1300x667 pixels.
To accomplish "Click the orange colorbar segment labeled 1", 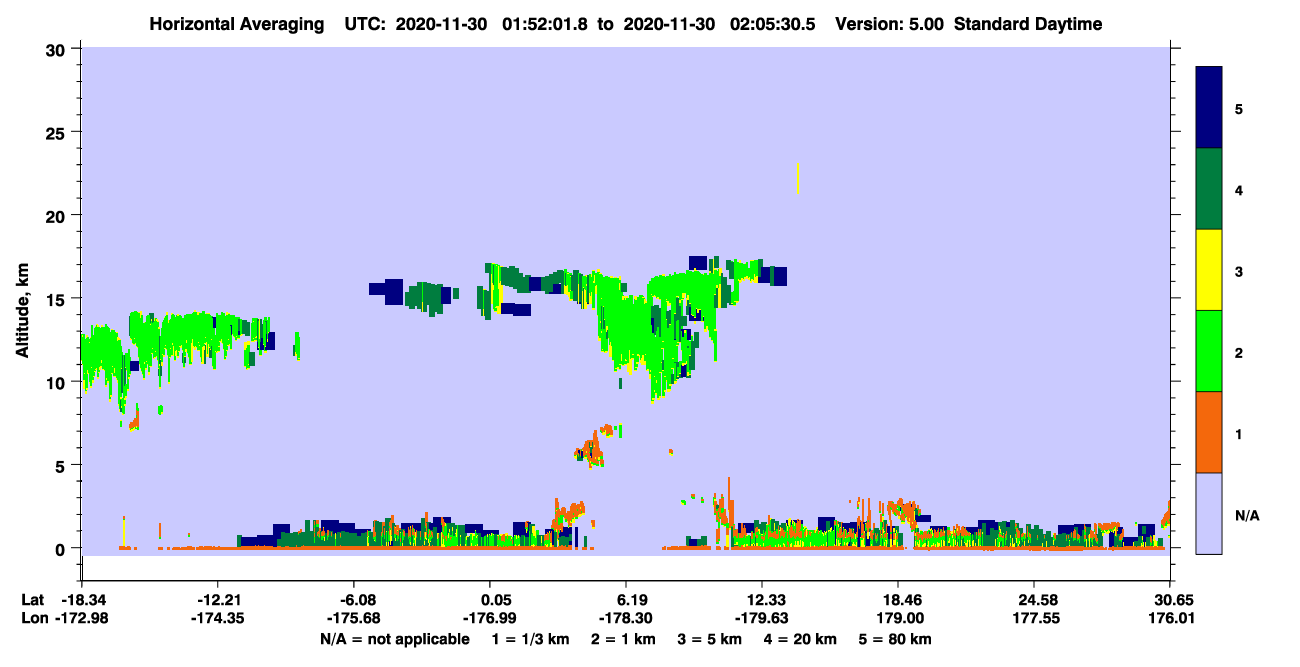I will coord(1209,432).
